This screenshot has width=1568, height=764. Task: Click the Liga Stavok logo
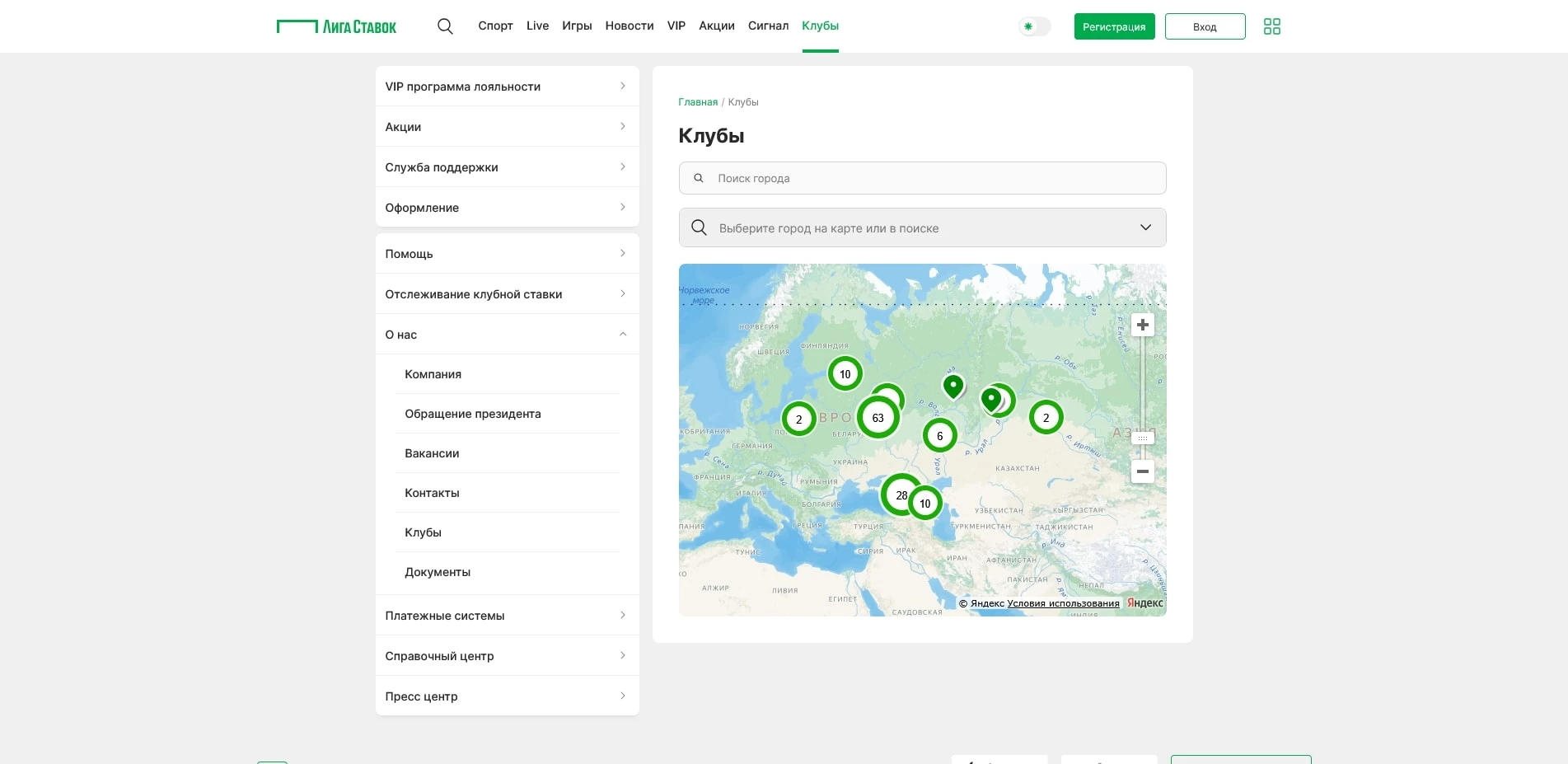coord(336,26)
